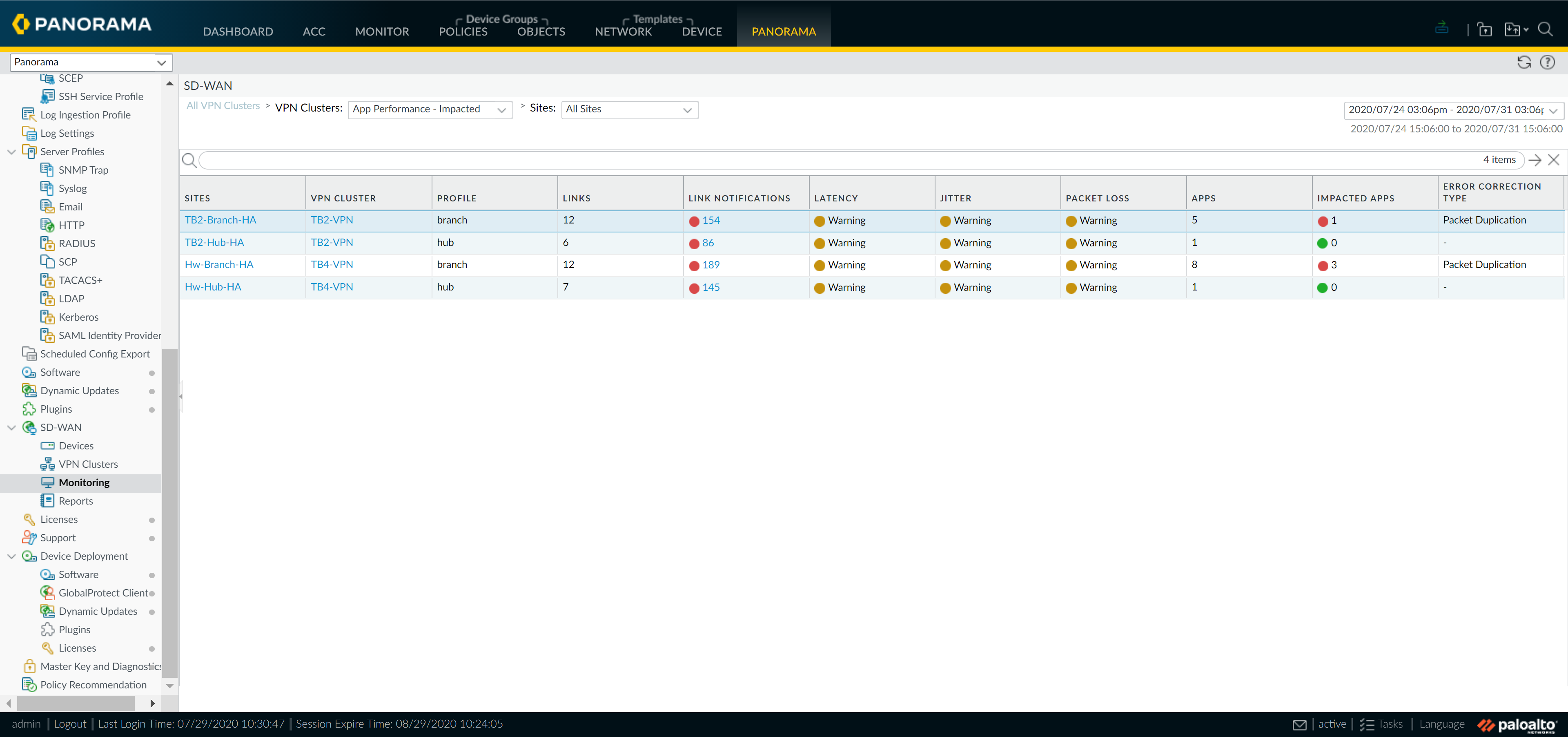This screenshot has width=1568, height=737.
Task: Switch to the MONITOR tab
Action: (382, 31)
